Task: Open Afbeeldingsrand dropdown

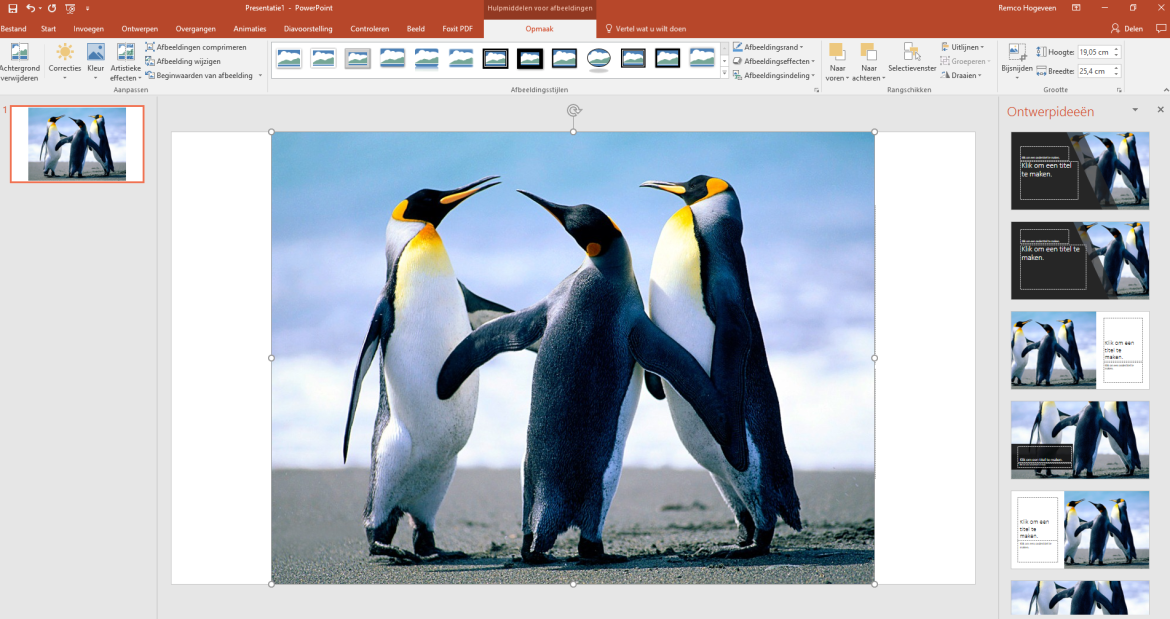Action: tap(768, 47)
